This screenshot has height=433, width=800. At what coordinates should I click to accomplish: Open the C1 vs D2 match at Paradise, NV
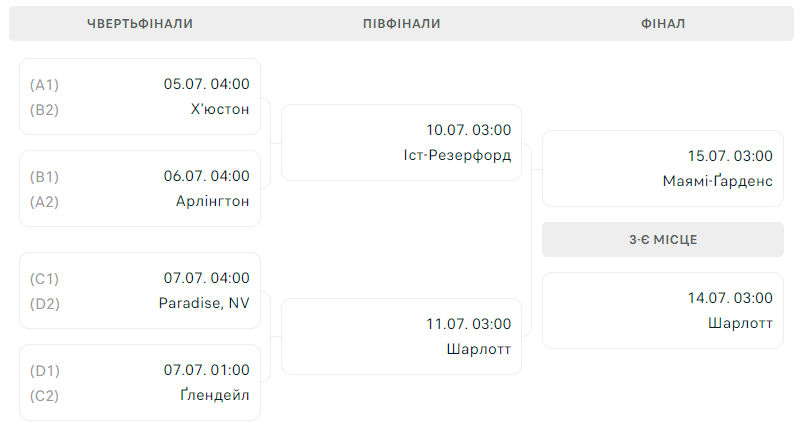140,291
